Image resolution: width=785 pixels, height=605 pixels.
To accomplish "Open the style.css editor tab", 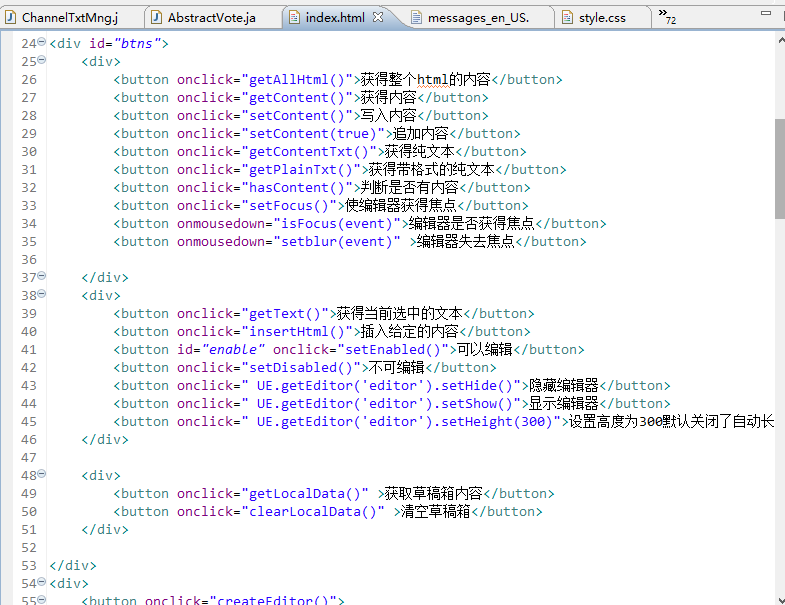I will pos(602,18).
